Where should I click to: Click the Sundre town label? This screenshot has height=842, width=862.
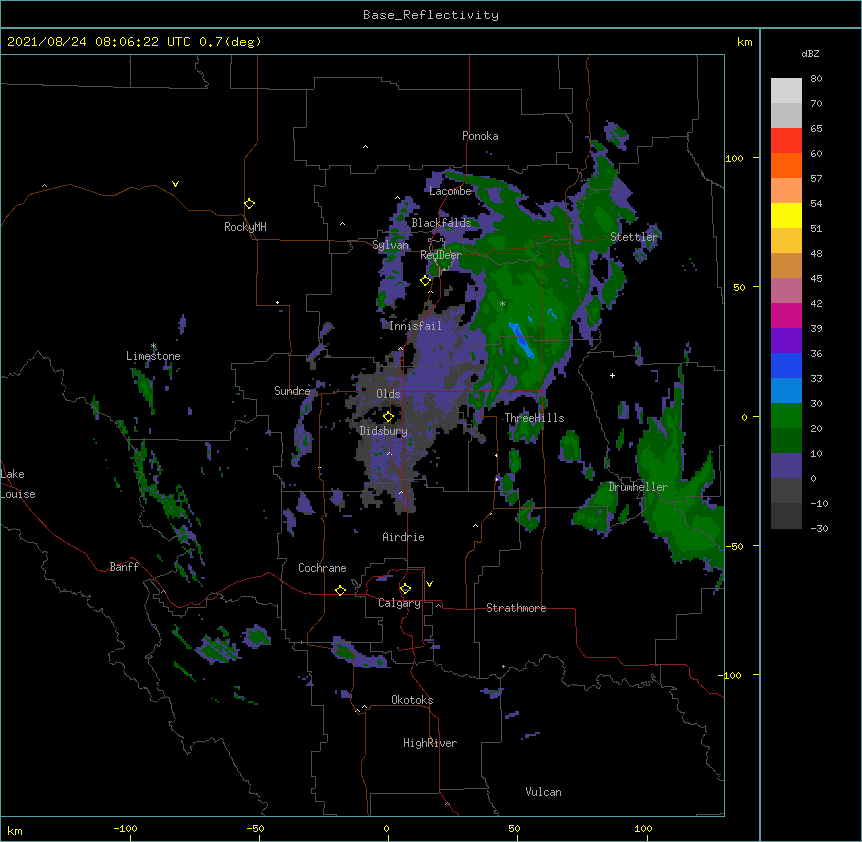292,391
